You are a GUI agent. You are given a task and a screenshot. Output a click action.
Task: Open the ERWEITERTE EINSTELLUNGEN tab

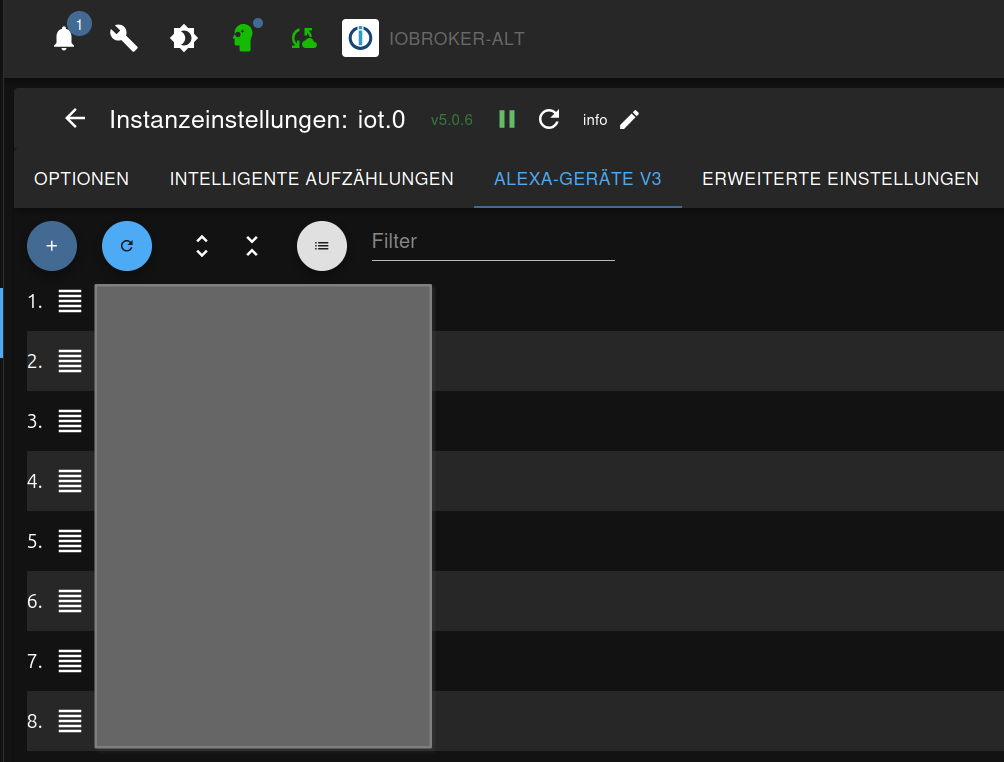click(x=840, y=179)
